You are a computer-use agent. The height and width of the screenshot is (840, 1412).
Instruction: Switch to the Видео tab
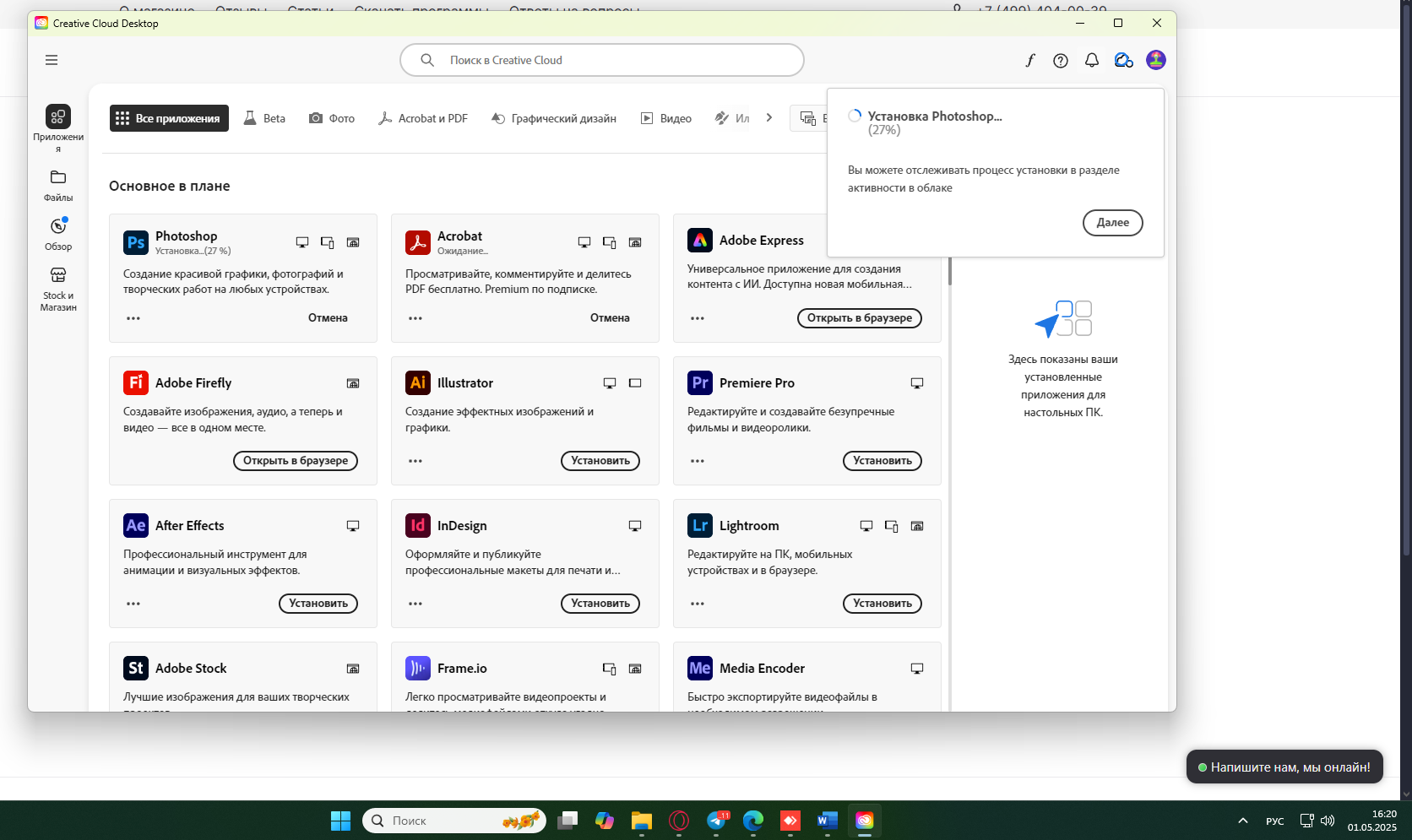[666, 118]
